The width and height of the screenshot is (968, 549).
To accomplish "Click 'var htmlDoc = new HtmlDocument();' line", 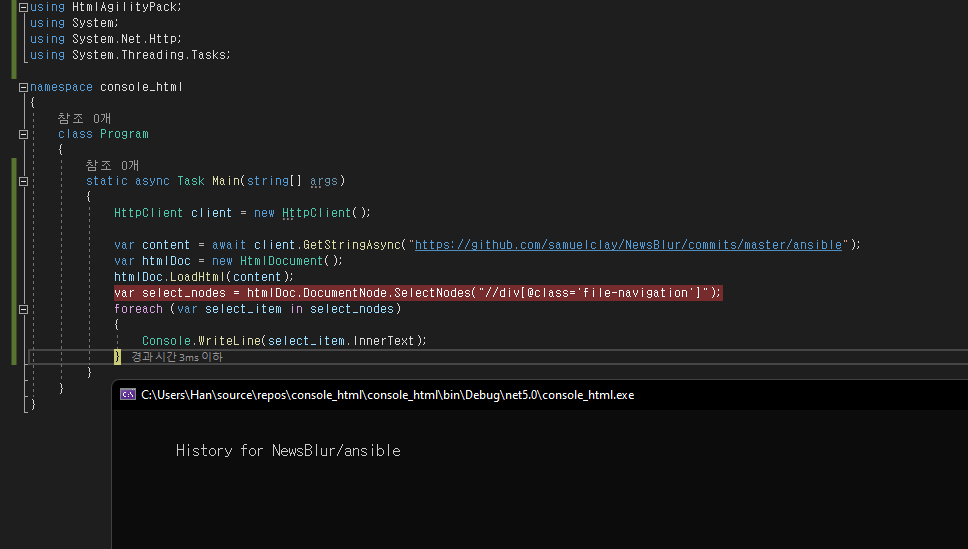I will [228, 261].
